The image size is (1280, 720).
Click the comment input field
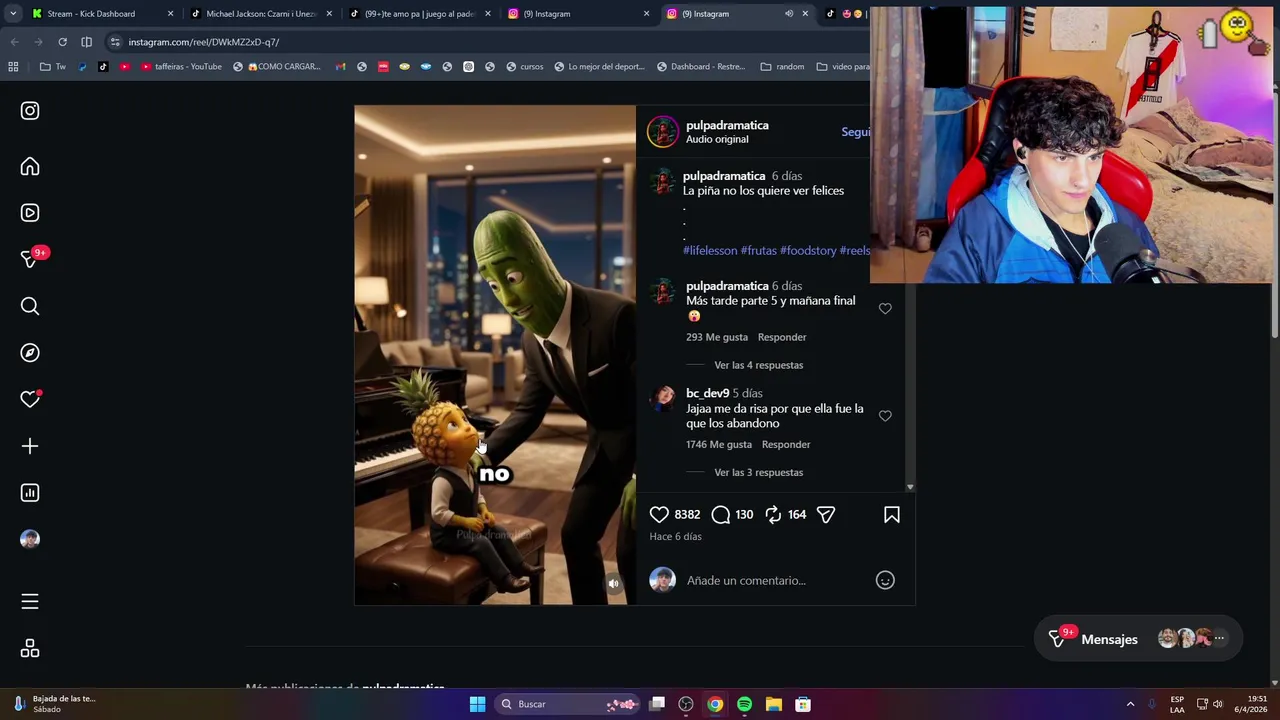point(775,580)
